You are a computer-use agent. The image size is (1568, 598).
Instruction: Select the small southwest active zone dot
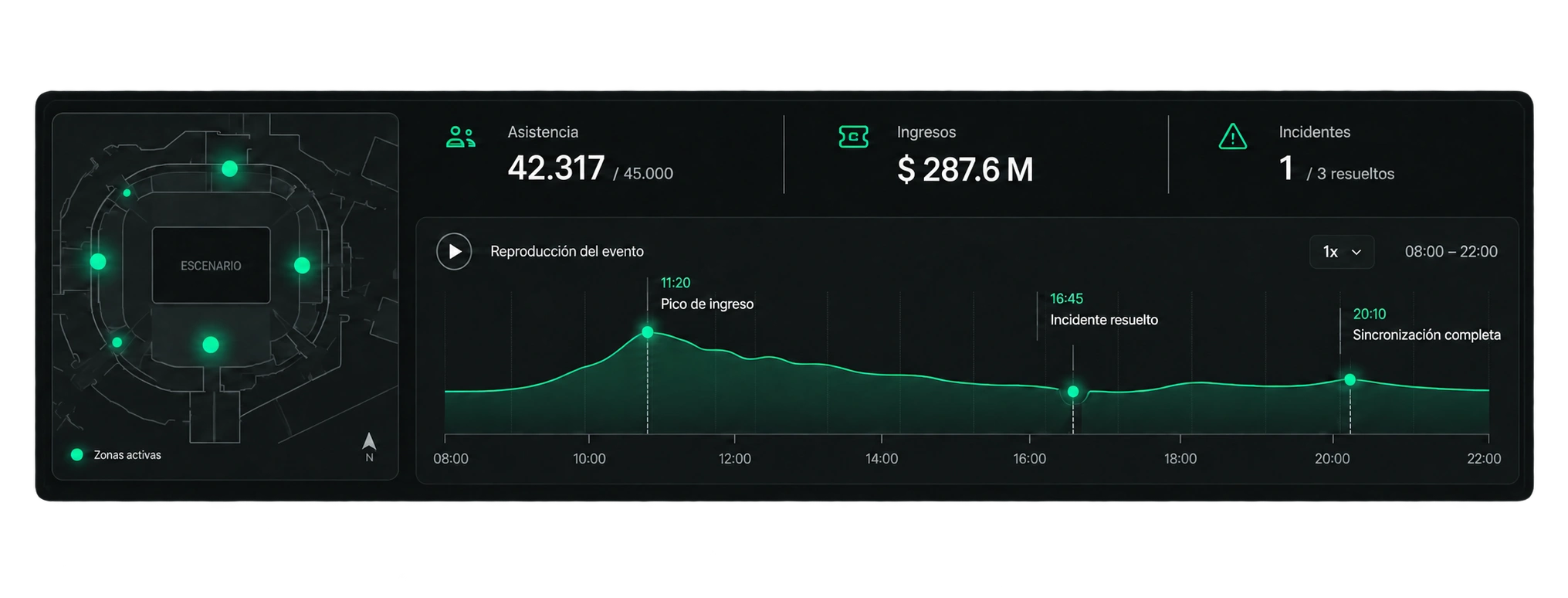(117, 342)
